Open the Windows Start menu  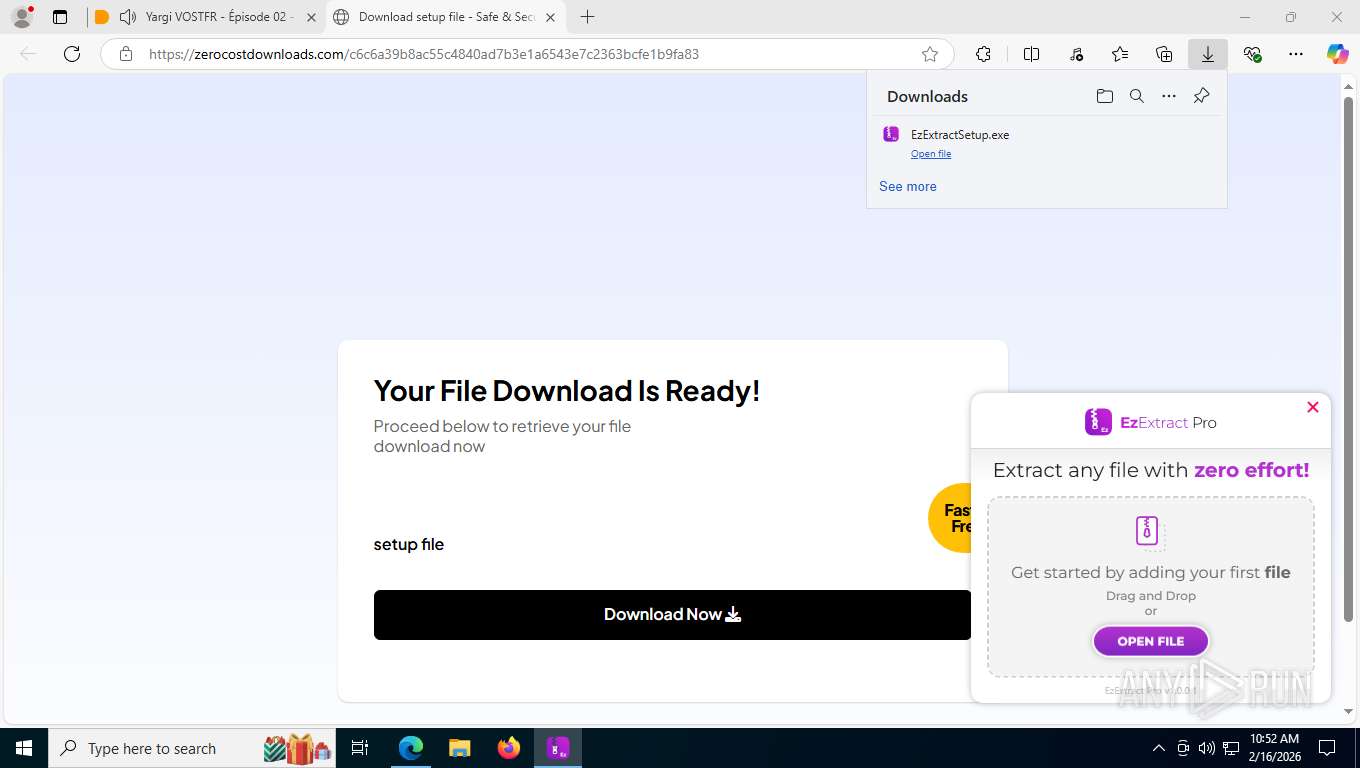click(24, 748)
